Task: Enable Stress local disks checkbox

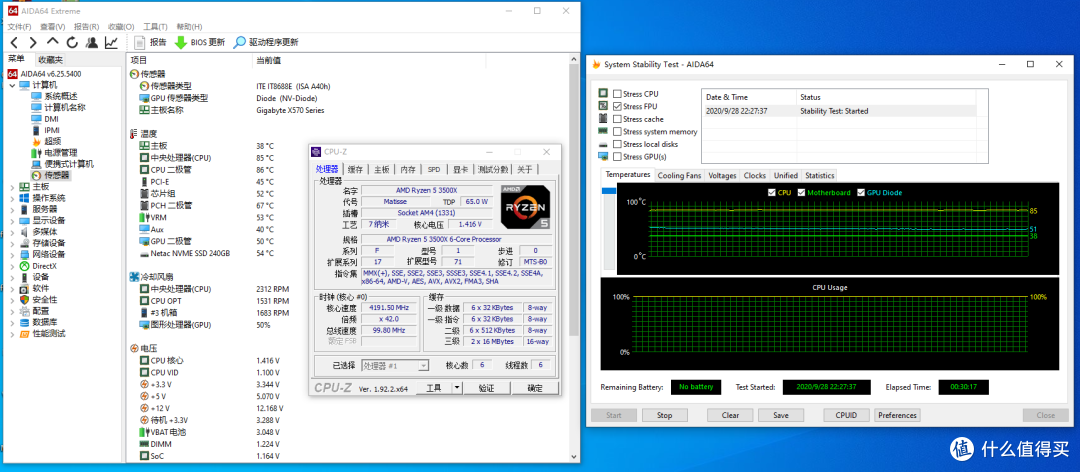Action: (617, 144)
